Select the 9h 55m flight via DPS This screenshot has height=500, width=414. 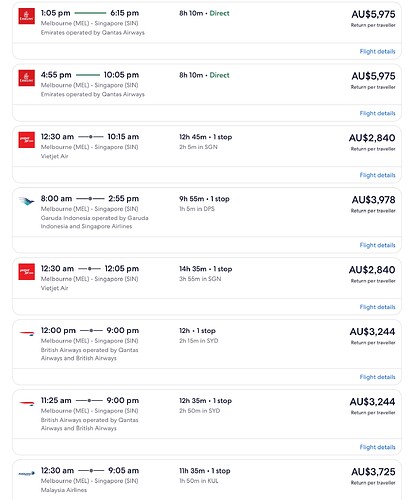pos(207,212)
